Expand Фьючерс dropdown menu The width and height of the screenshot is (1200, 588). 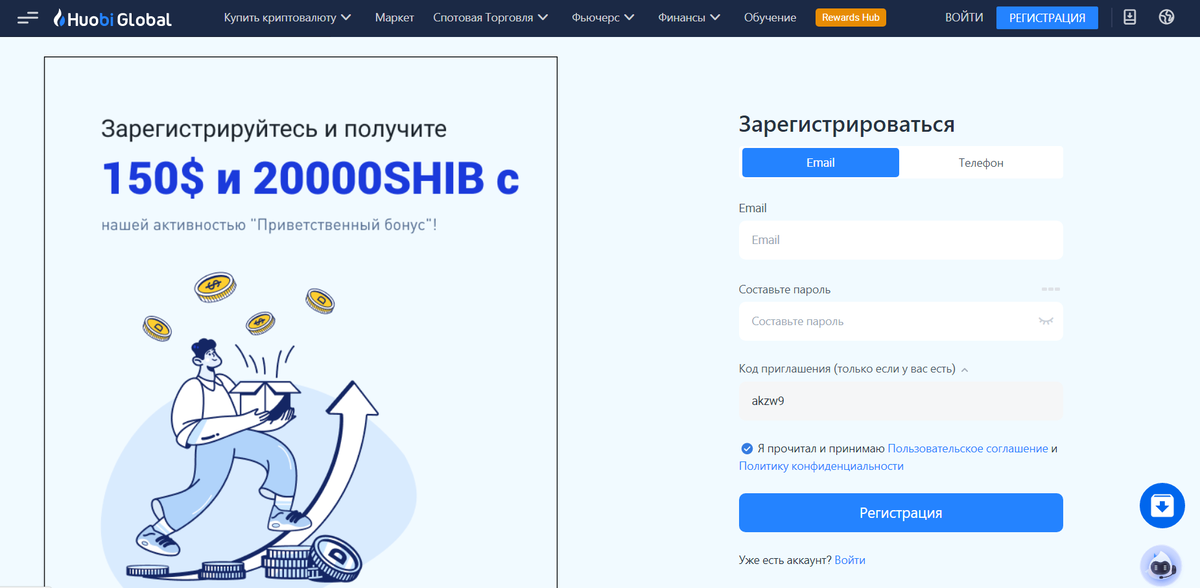[x=603, y=18]
